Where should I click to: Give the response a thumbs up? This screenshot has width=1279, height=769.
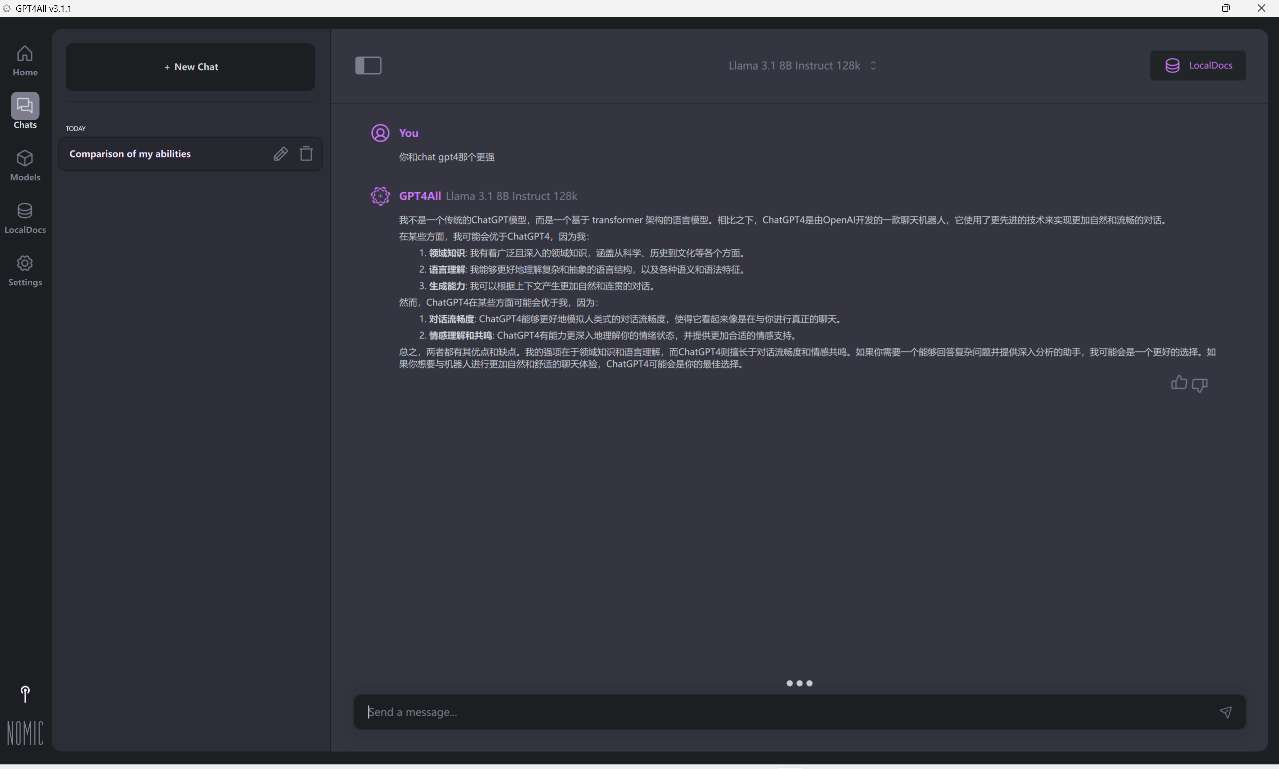tap(1179, 383)
